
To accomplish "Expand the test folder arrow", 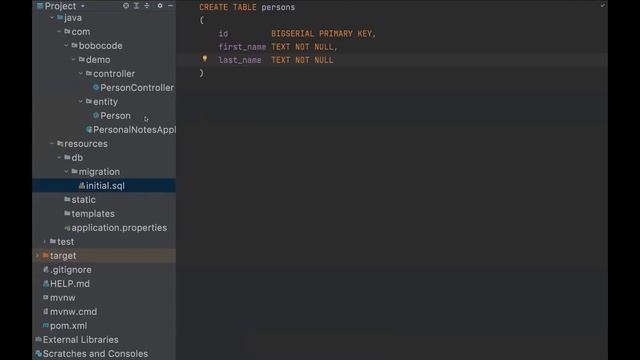I will (x=44, y=242).
